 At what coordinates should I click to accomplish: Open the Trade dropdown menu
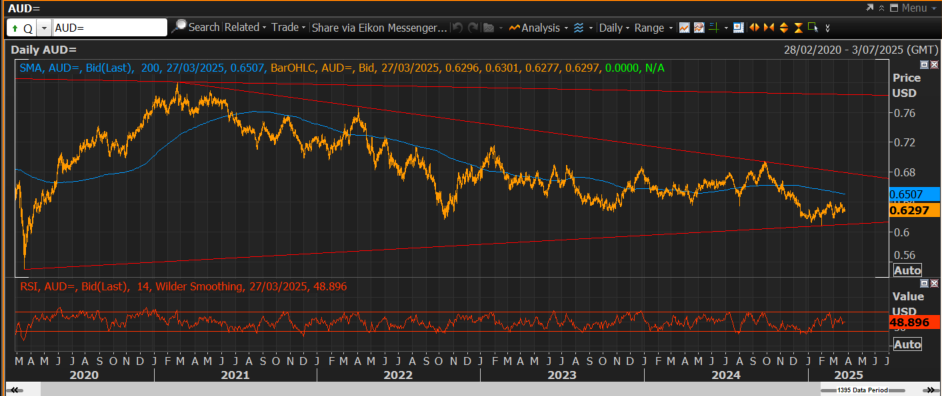pos(288,28)
